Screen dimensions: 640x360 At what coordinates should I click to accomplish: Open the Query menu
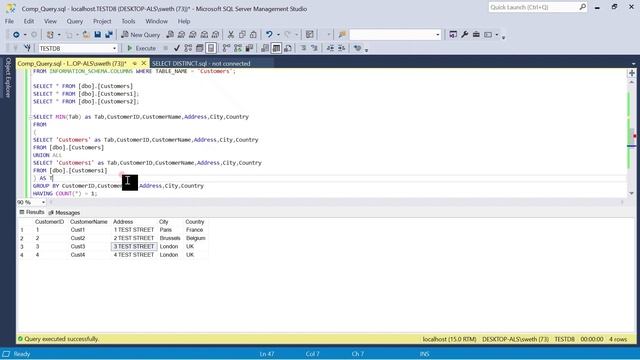click(x=75, y=21)
